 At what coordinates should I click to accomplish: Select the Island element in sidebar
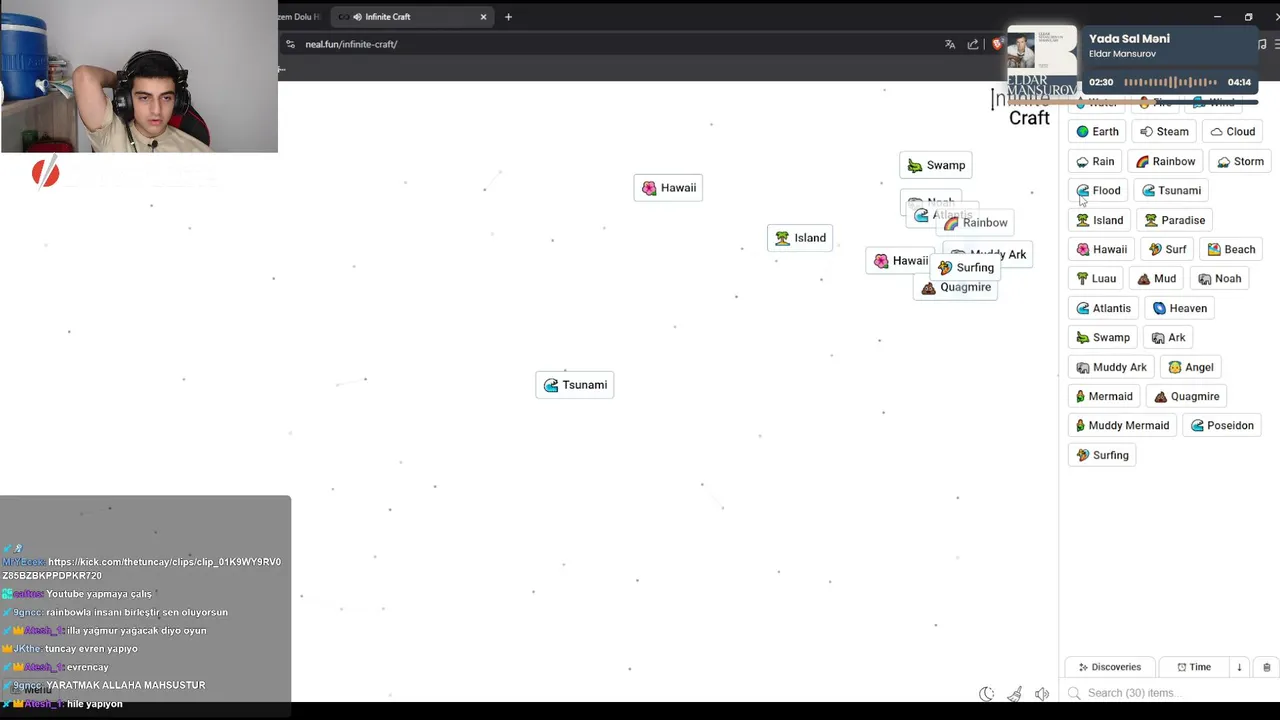tap(1099, 220)
